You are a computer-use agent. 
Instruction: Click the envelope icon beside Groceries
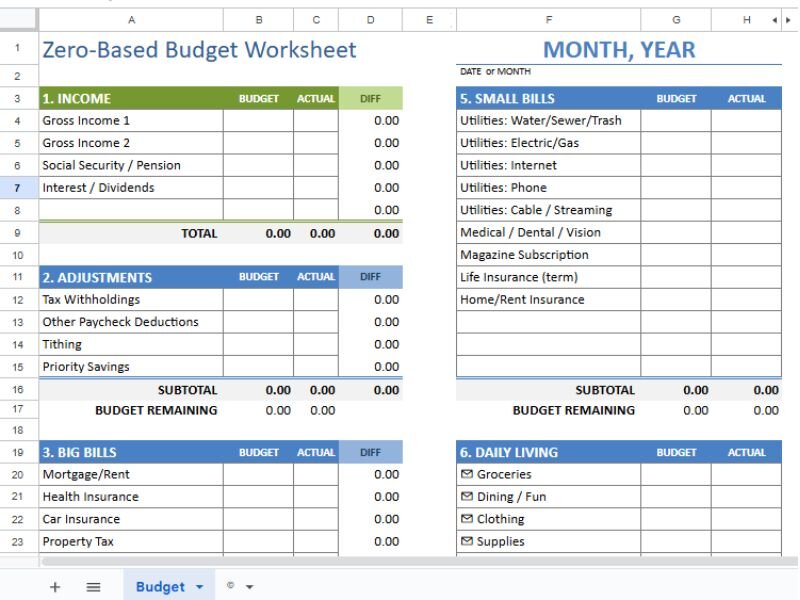pyautogui.click(x=466, y=474)
